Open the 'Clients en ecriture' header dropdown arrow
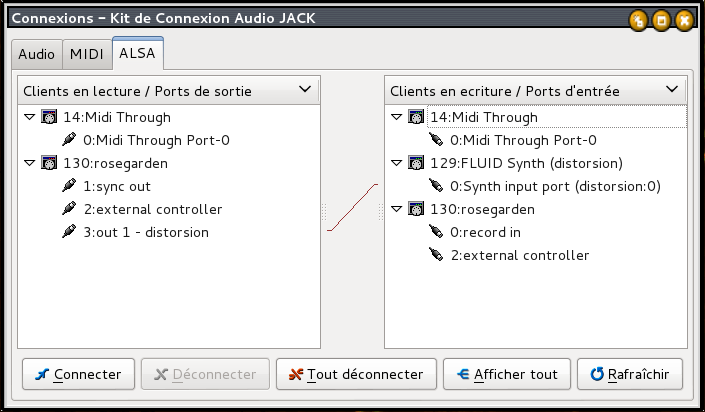The image size is (705, 412). (672, 90)
